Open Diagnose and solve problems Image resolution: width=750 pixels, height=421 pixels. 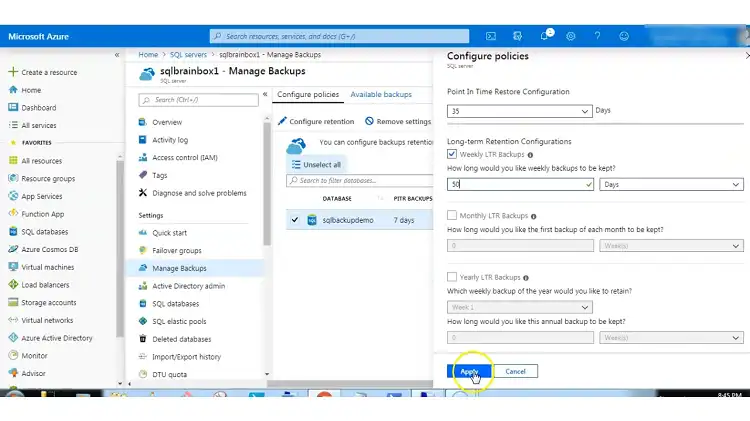pos(193,193)
